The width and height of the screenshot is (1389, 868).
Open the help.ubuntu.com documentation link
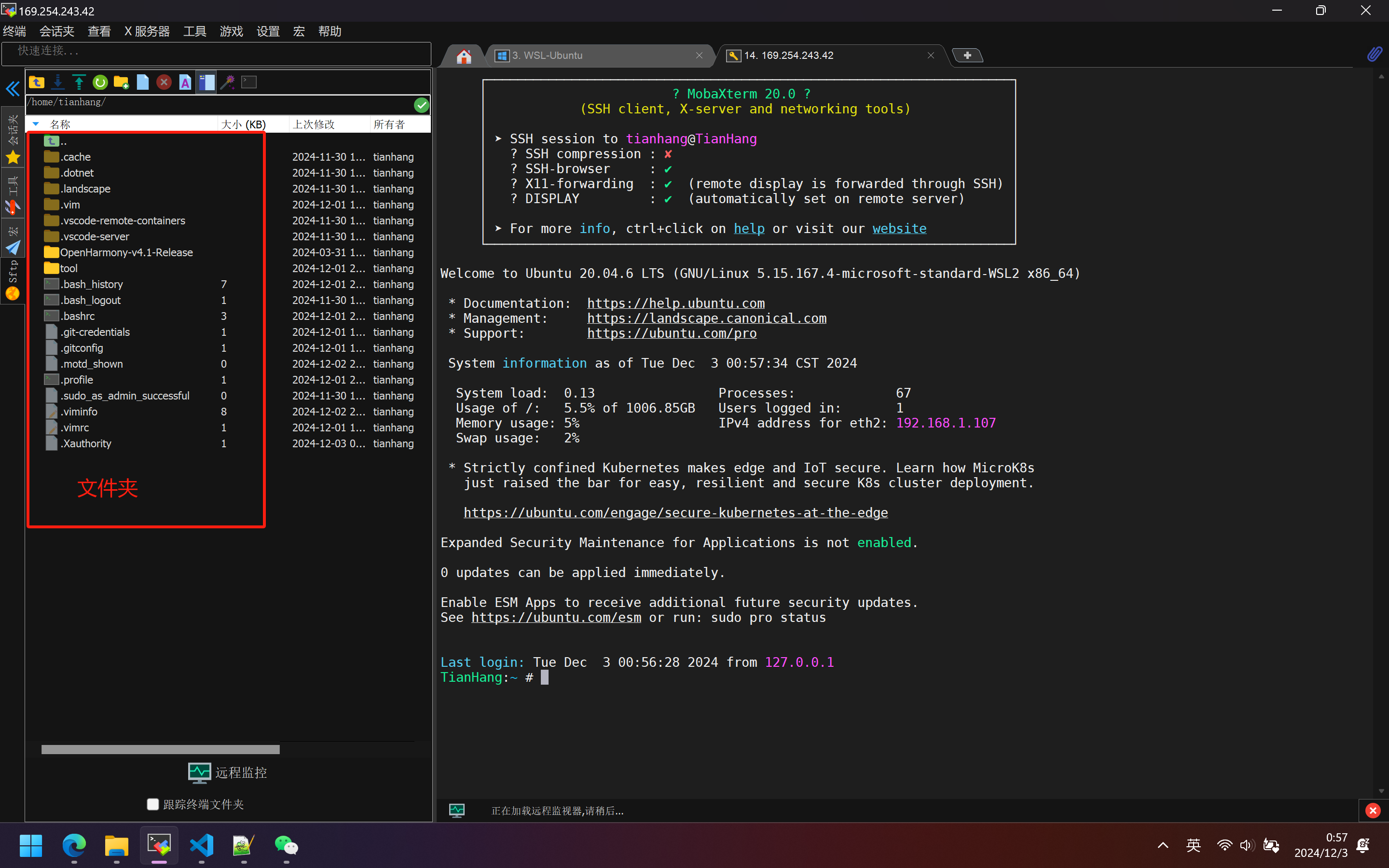coord(675,303)
